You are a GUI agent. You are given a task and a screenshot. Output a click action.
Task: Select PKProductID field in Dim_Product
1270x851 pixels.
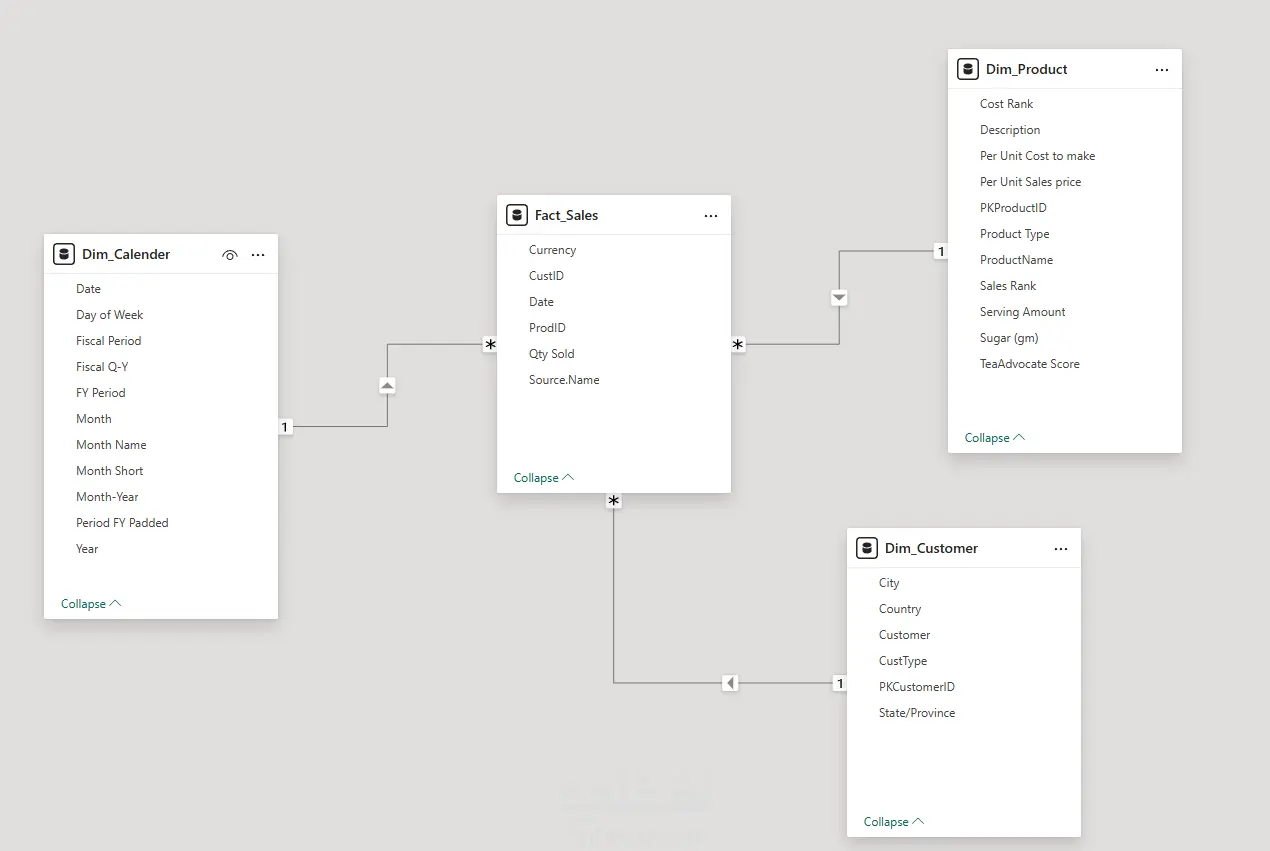point(1013,208)
